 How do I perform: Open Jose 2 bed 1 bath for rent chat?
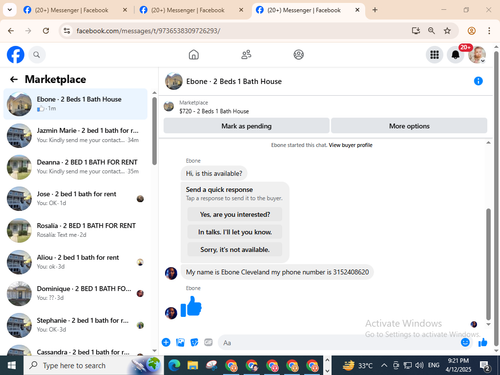click(x=75, y=199)
